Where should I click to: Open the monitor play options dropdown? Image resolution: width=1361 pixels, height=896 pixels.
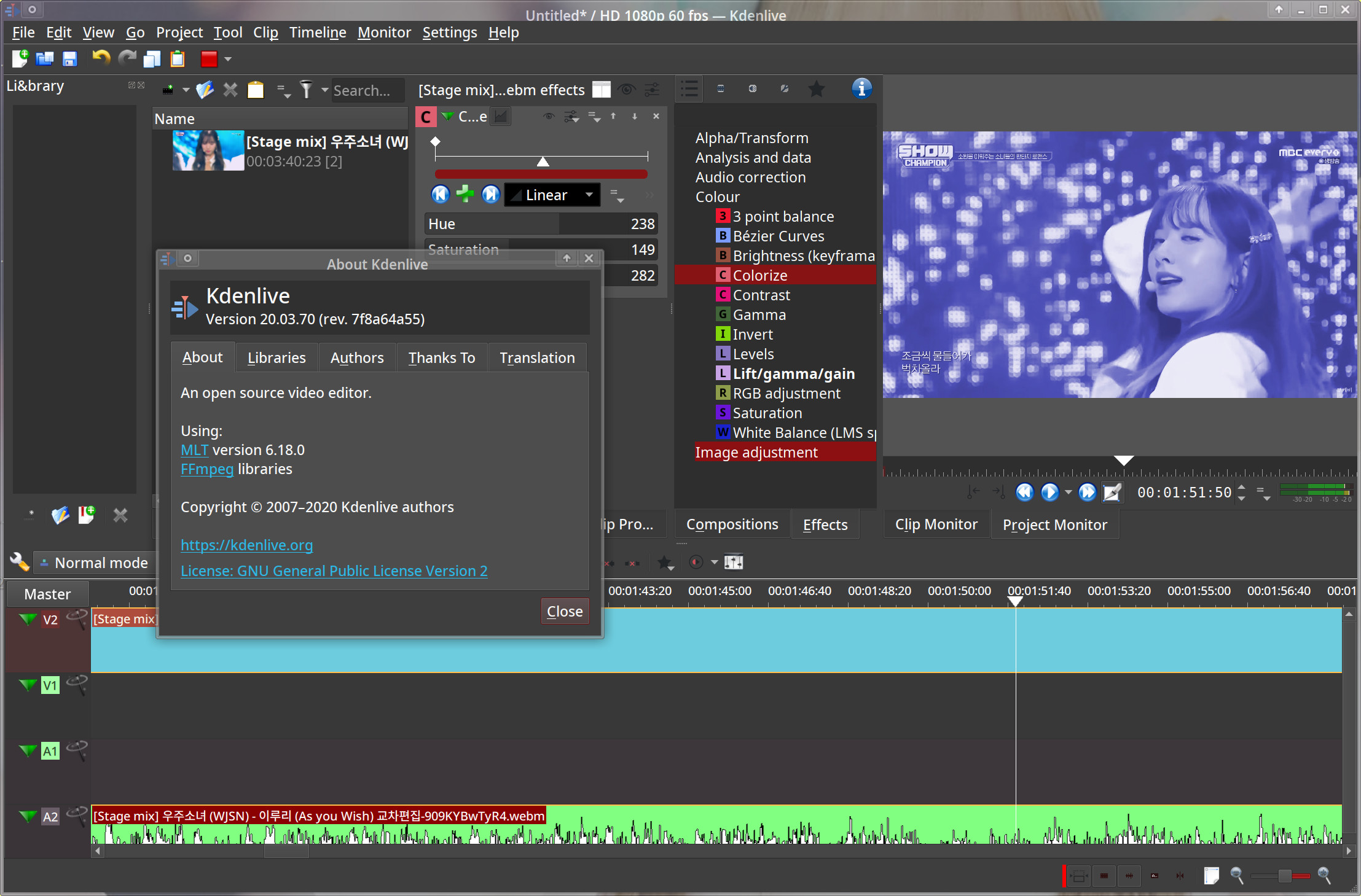1068,493
